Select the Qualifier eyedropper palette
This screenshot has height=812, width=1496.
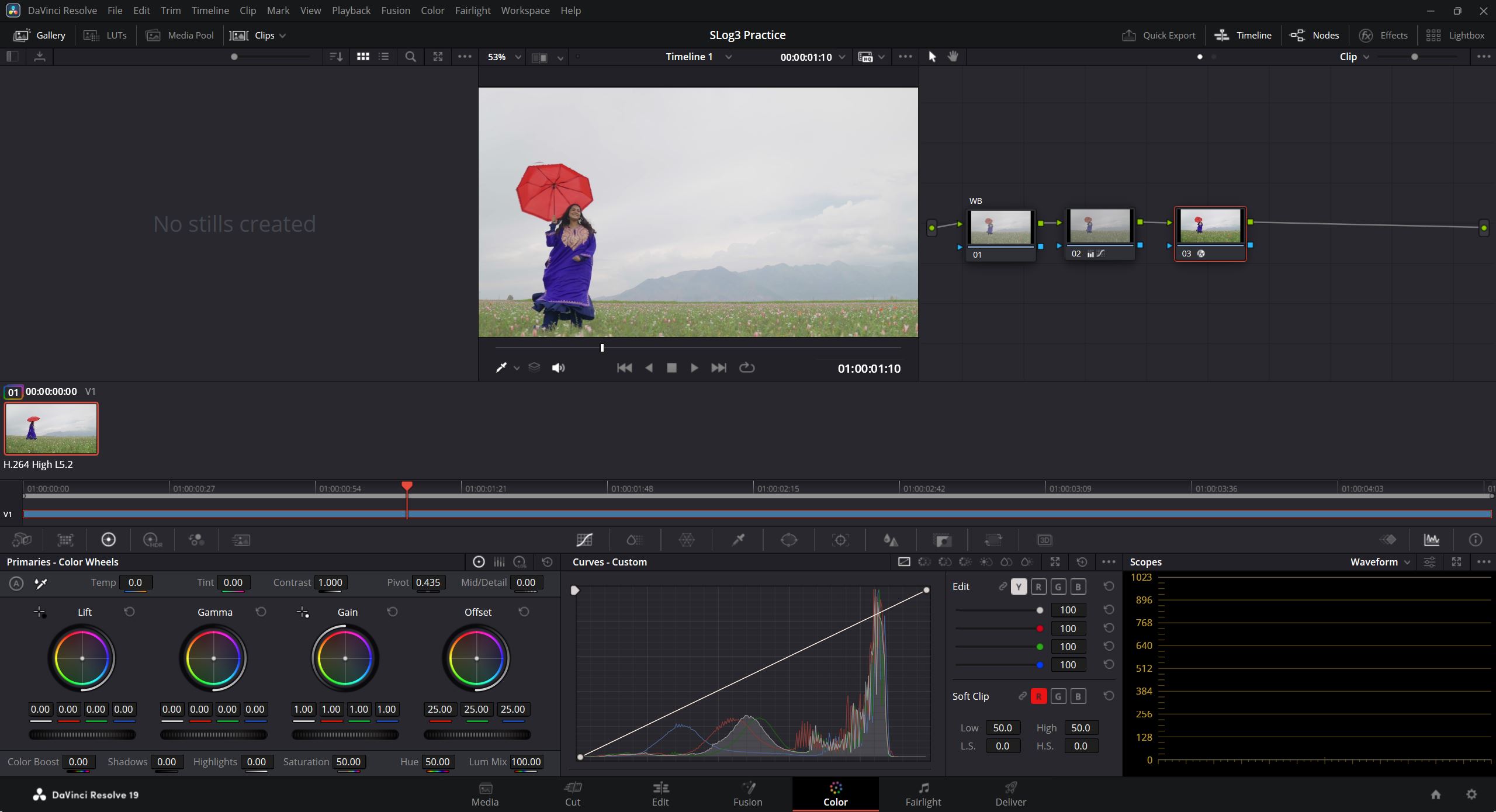coord(738,540)
